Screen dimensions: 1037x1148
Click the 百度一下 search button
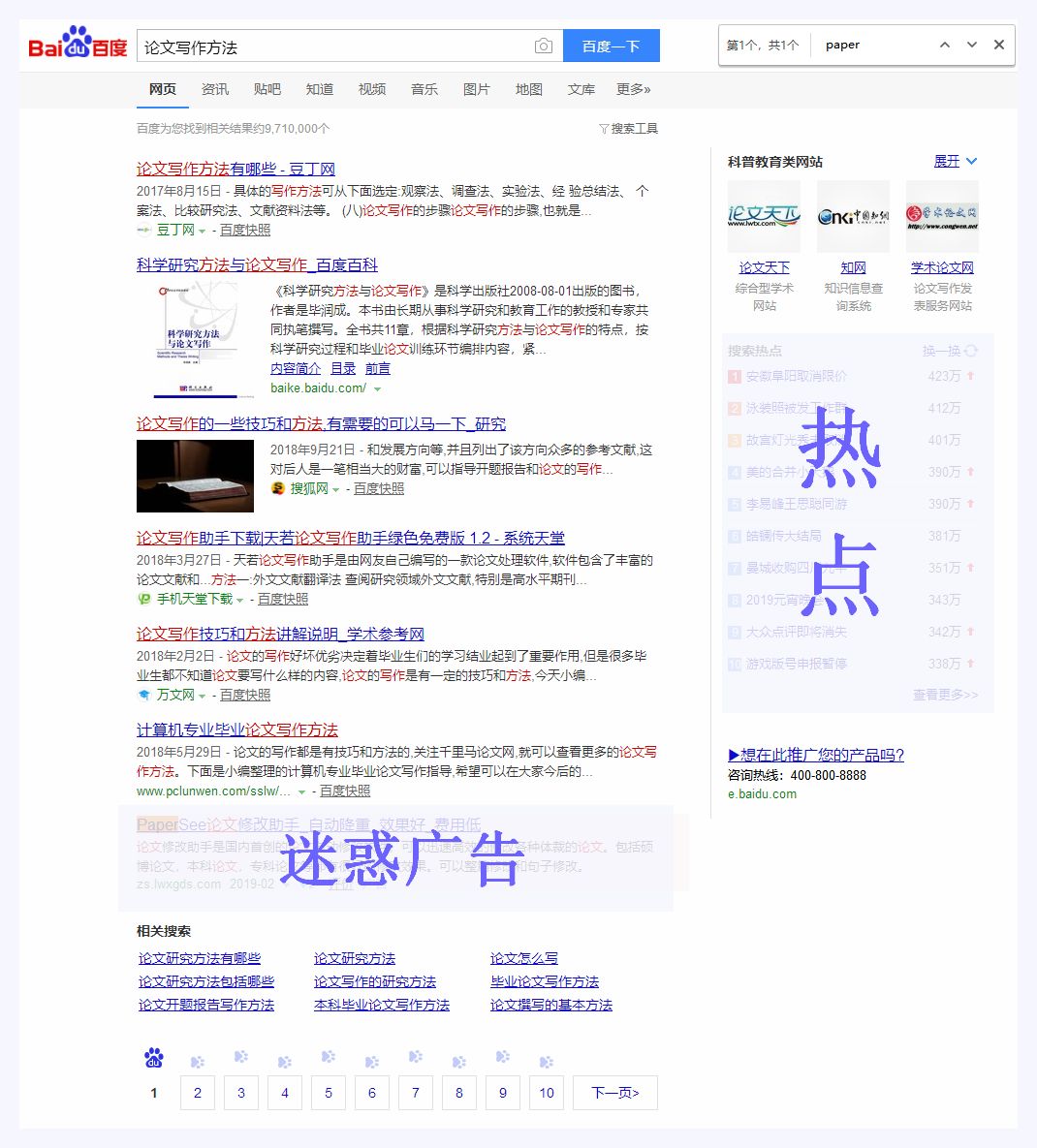[x=611, y=45]
